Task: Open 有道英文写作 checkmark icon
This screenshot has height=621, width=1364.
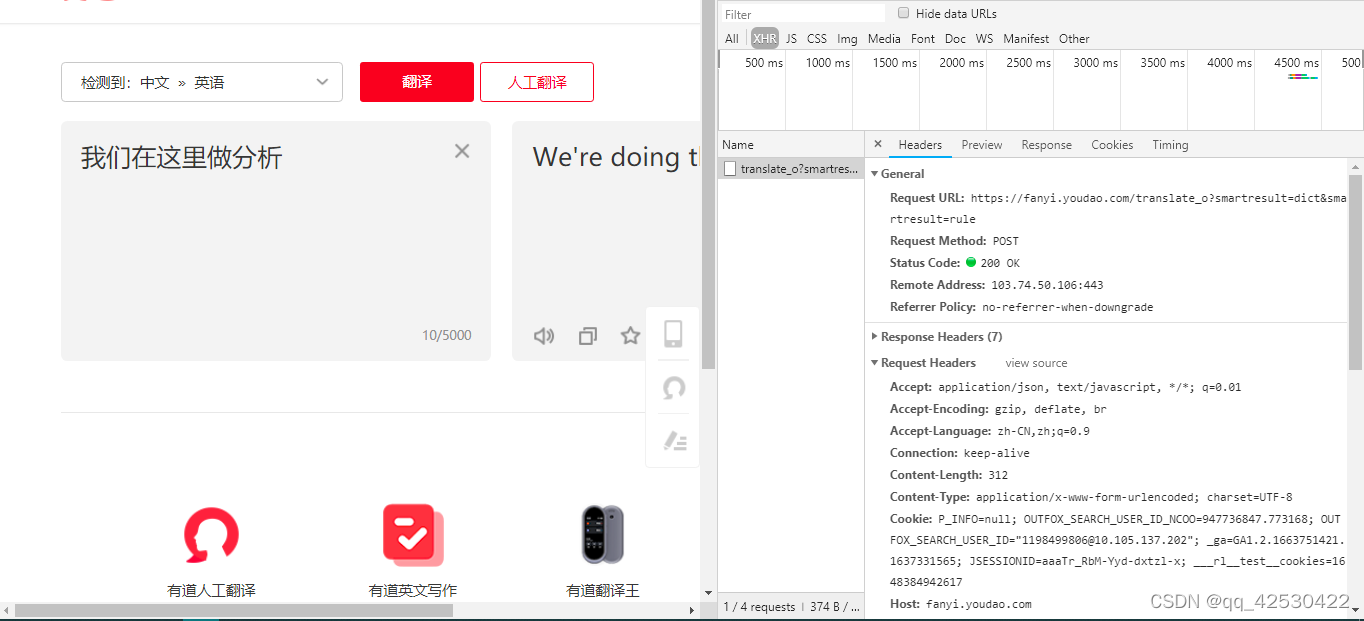Action: pyautogui.click(x=413, y=534)
